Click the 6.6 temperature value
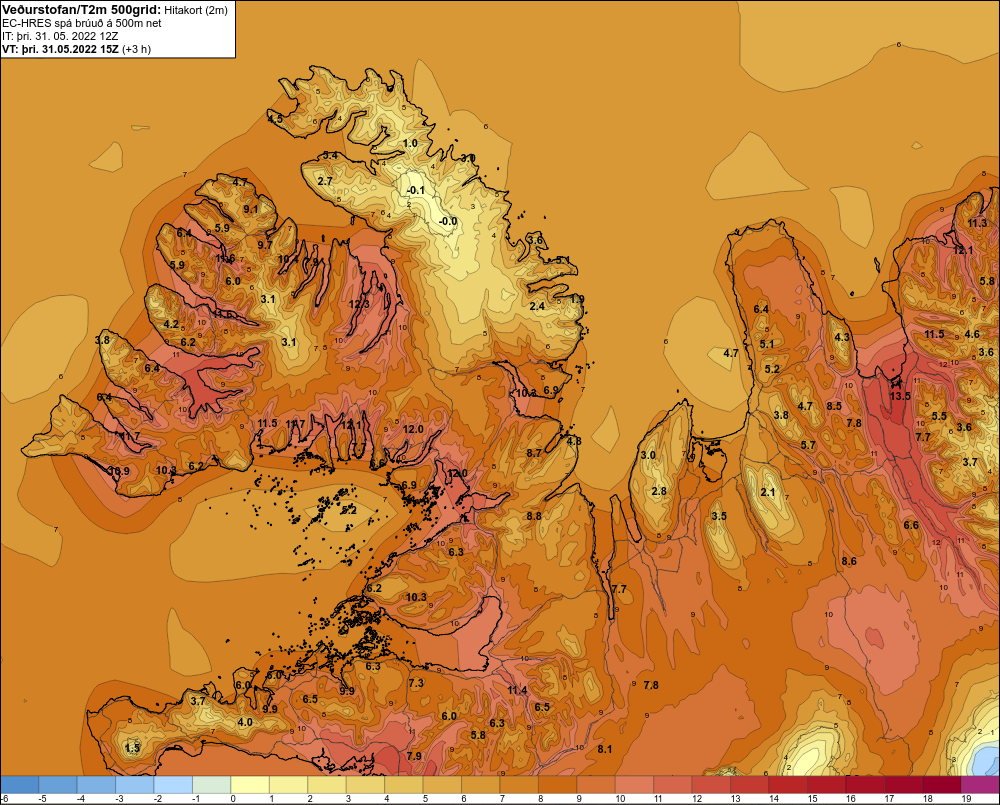 coord(911,525)
